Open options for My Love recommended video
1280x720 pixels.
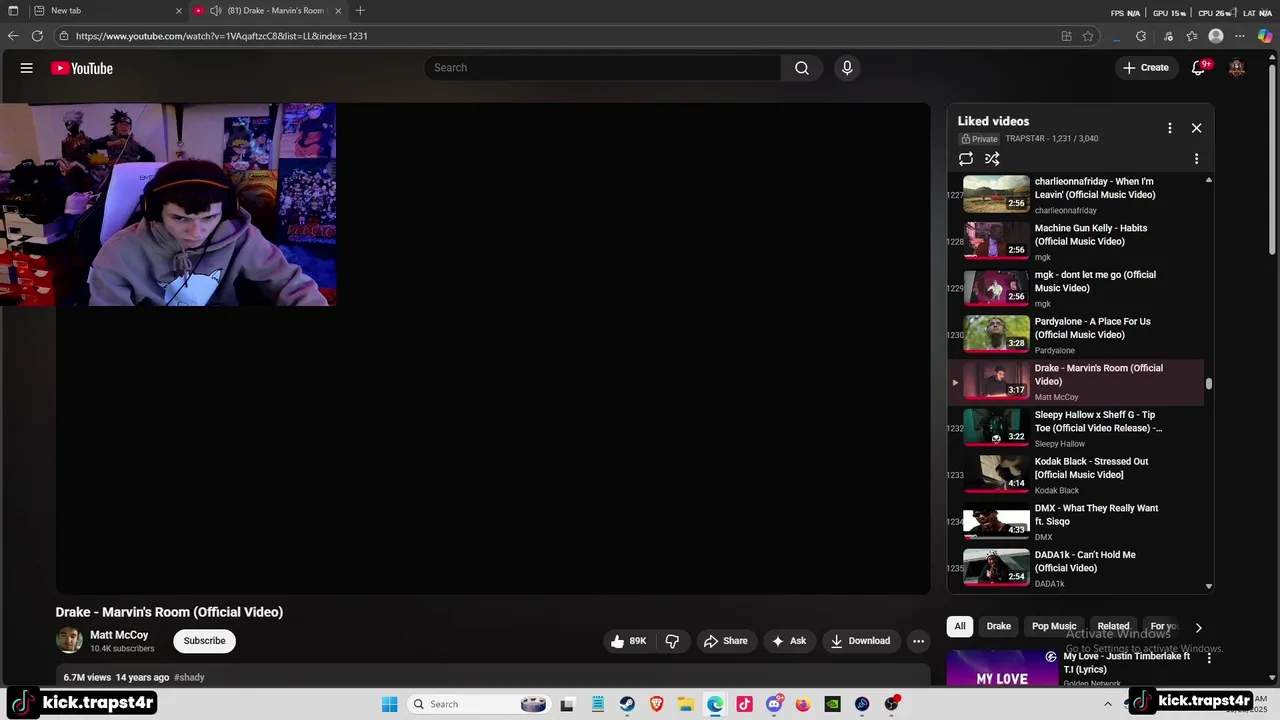1209,658
